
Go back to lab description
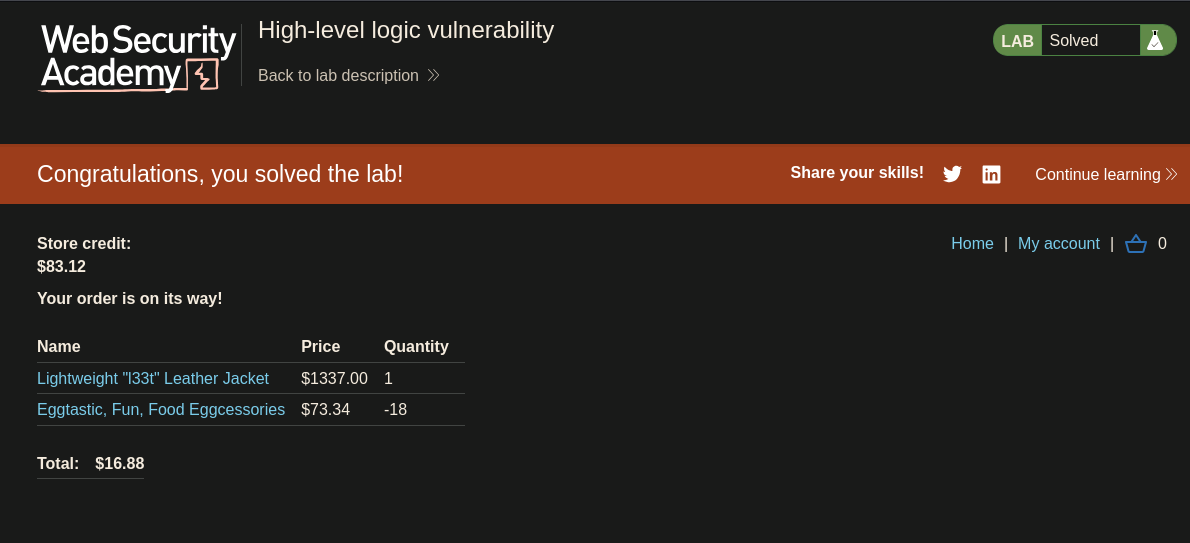click(x=338, y=75)
